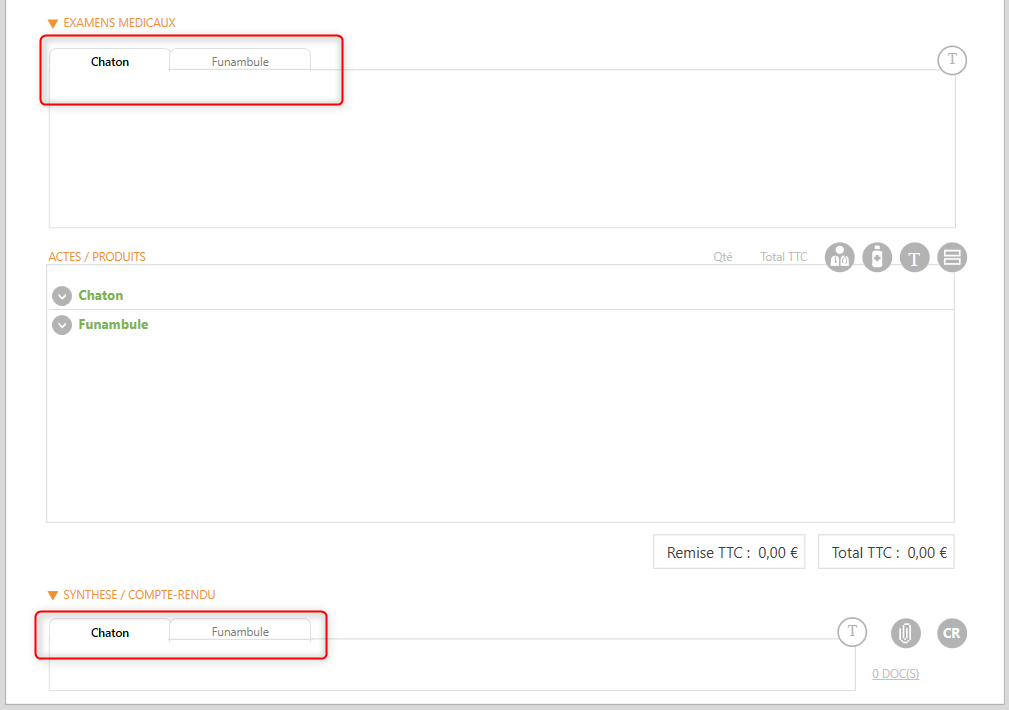Expand the Funambule row chevron in Actes / Produits
The image size is (1009, 710).
click(62, 325)
